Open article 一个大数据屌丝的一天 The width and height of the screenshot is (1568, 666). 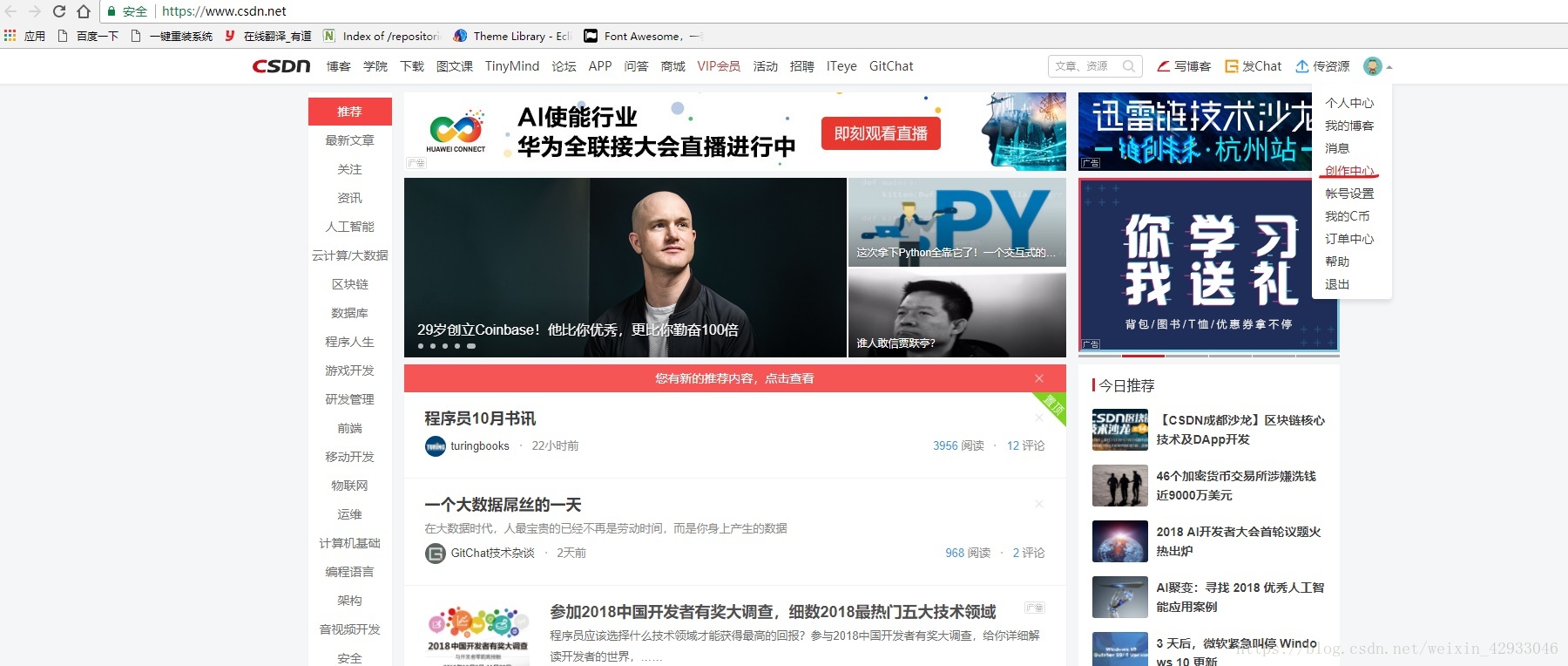pyautogui.click(x=503, y=505)
